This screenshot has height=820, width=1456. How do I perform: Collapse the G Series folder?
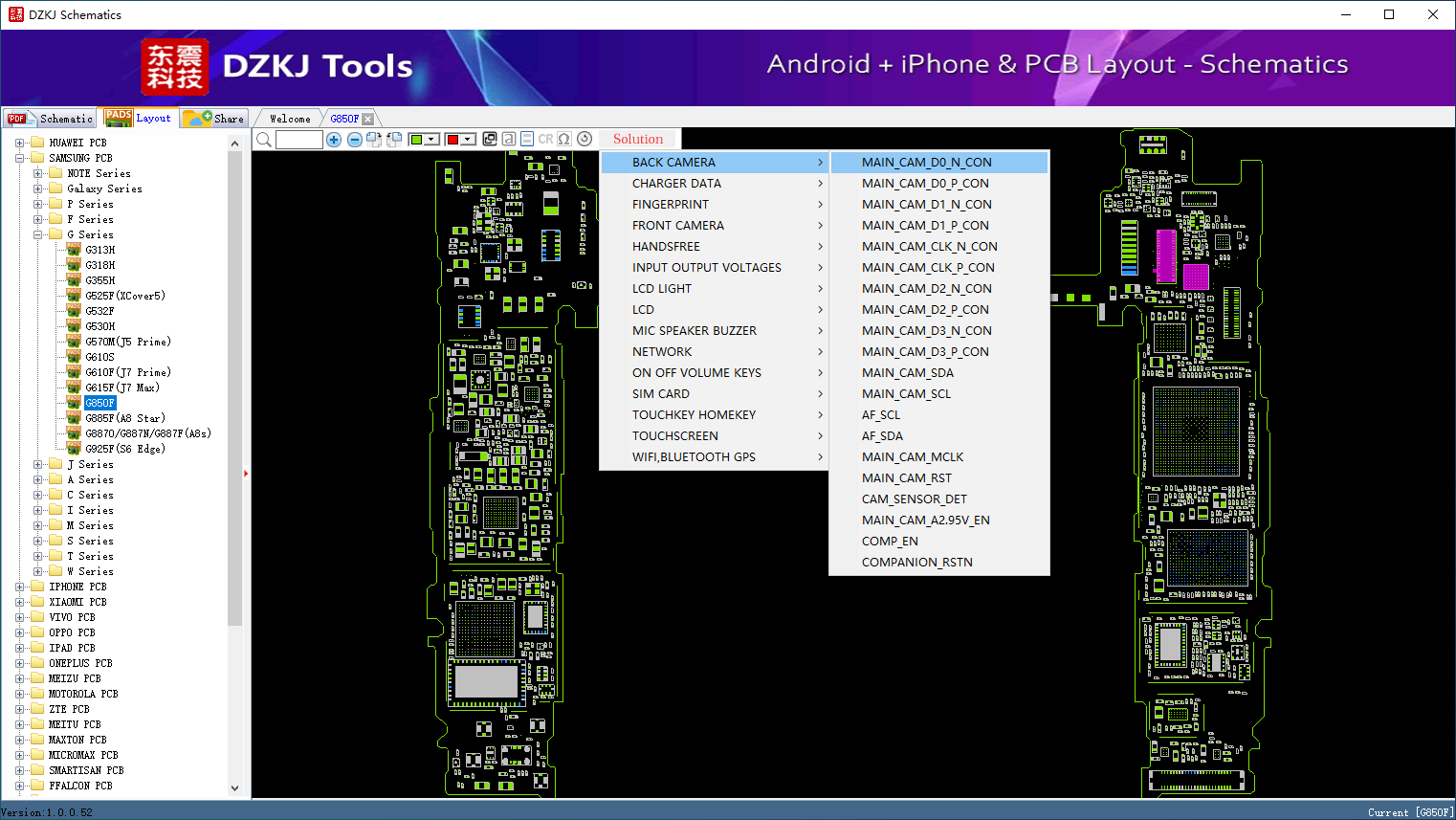(x=38, y=234)
